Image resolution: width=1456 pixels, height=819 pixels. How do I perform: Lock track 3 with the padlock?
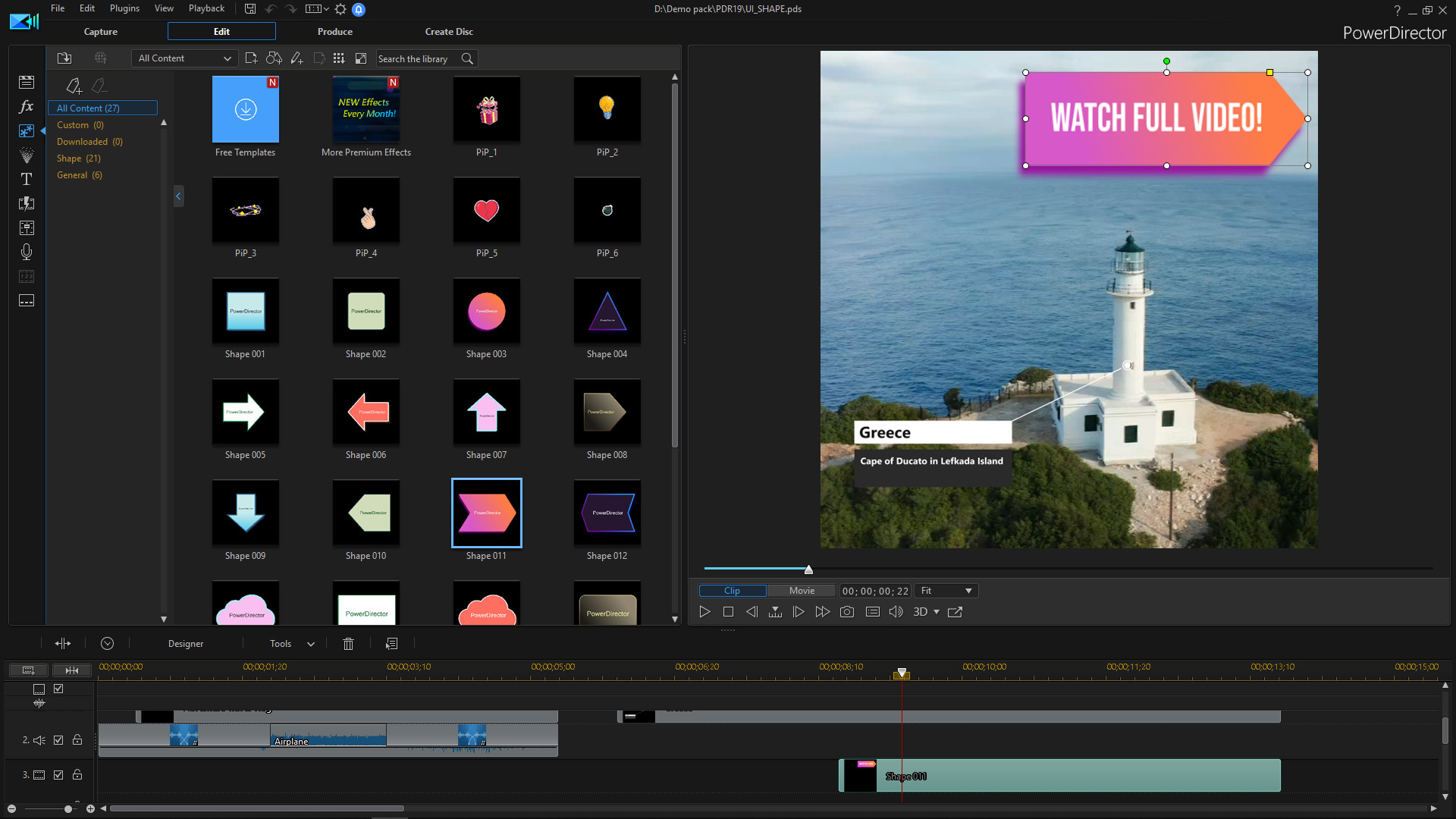pyautogui.click(x=77, y=775)
